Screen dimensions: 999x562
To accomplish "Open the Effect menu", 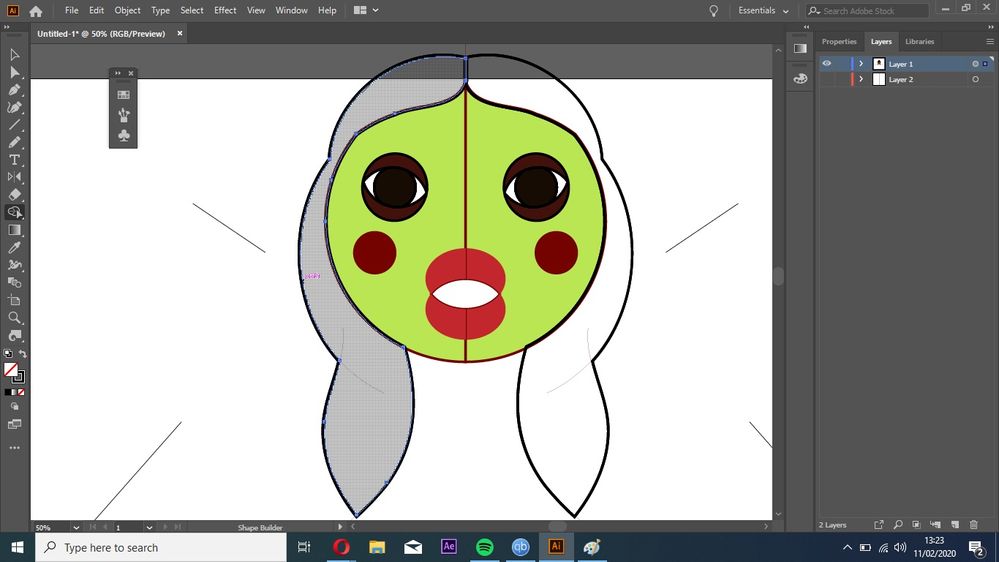I will coord(225,10).
